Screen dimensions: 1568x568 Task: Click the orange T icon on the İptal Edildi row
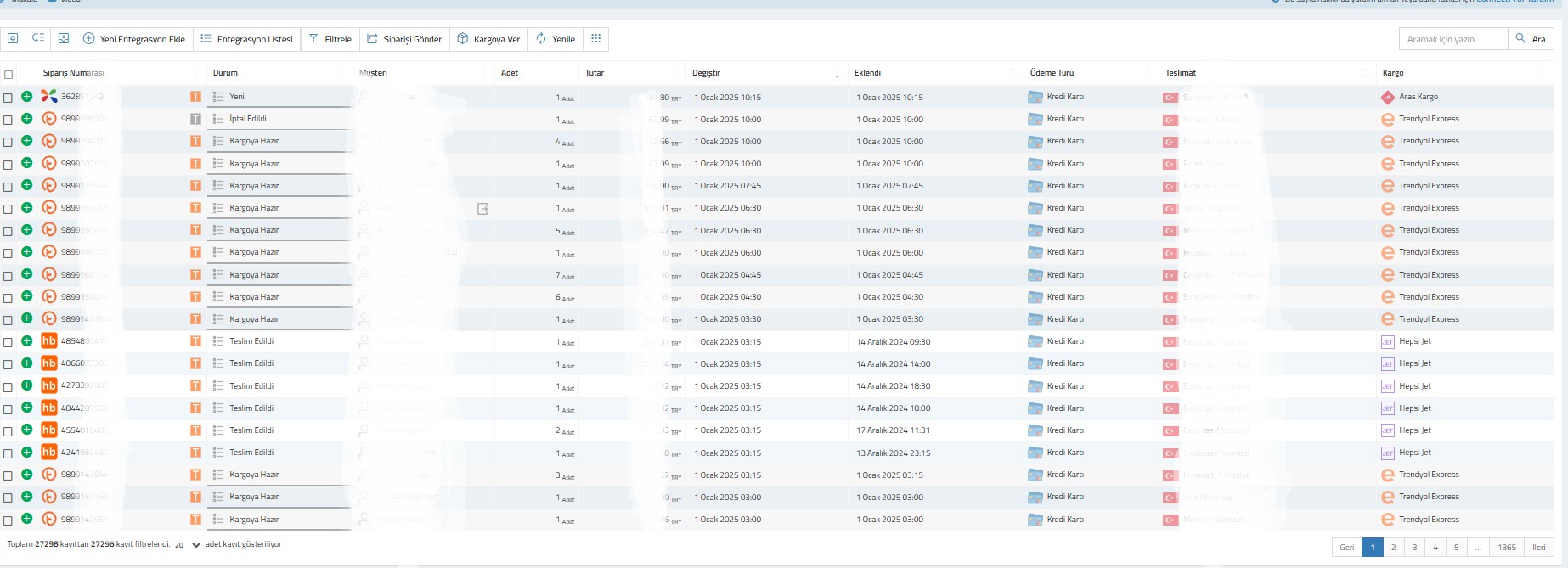coord(195,119)
